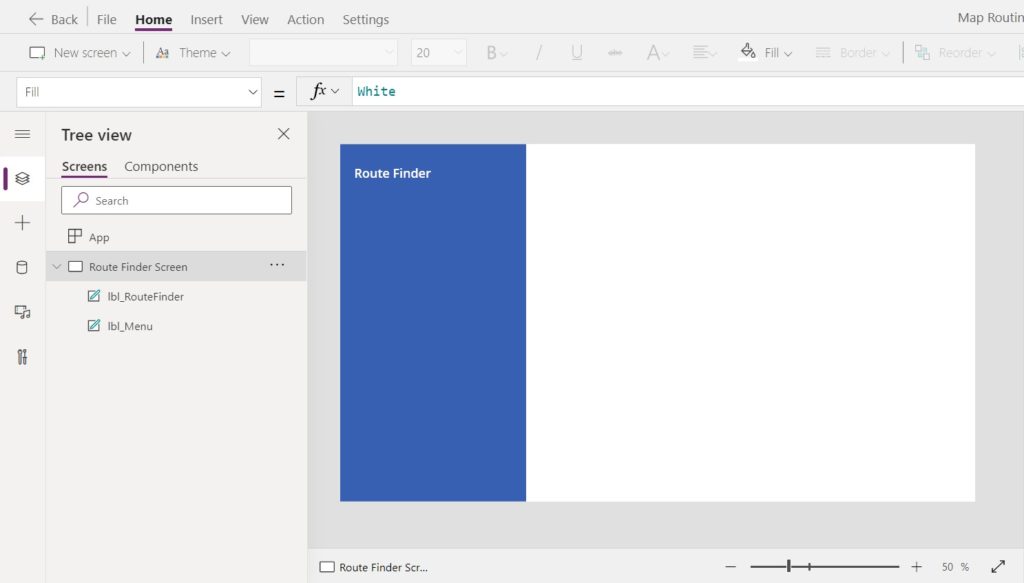The height and width of the screenshot is (583, 1024).
Task: Switch to the Components tab
Action: (x=161, y=166)
